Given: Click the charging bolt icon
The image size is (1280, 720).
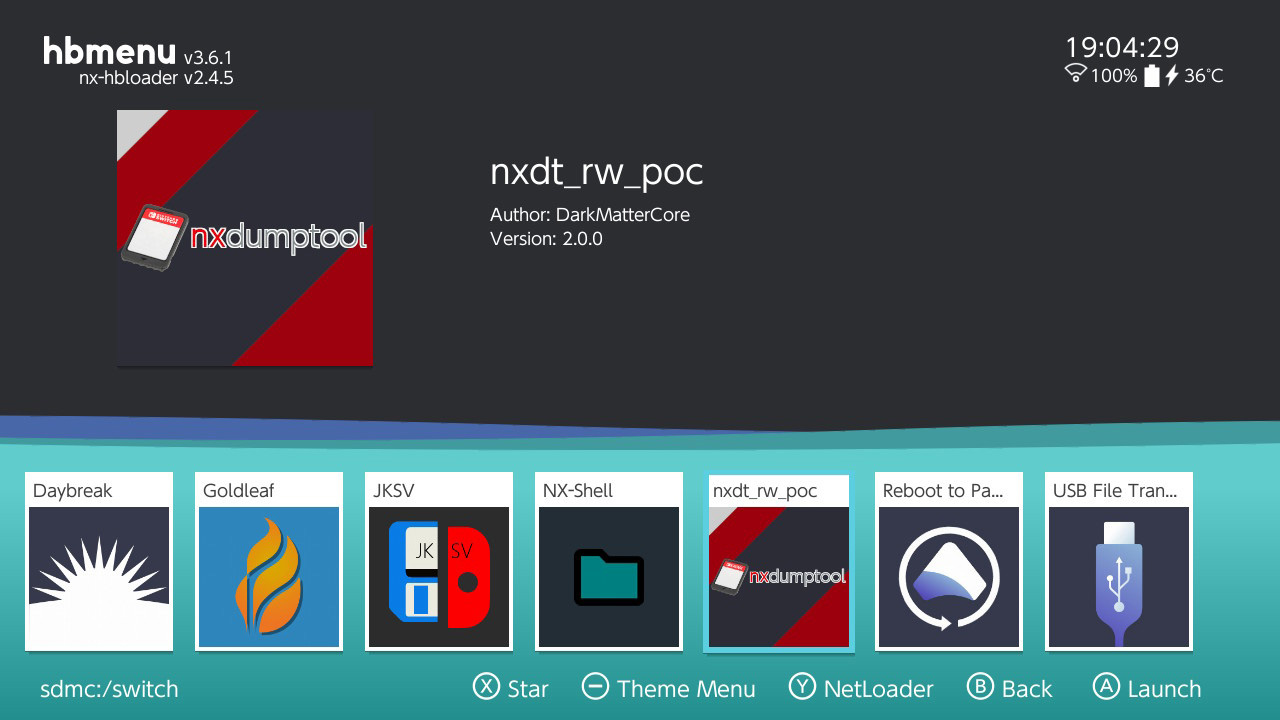Looking at the screenshot, I should [1172, 75].
